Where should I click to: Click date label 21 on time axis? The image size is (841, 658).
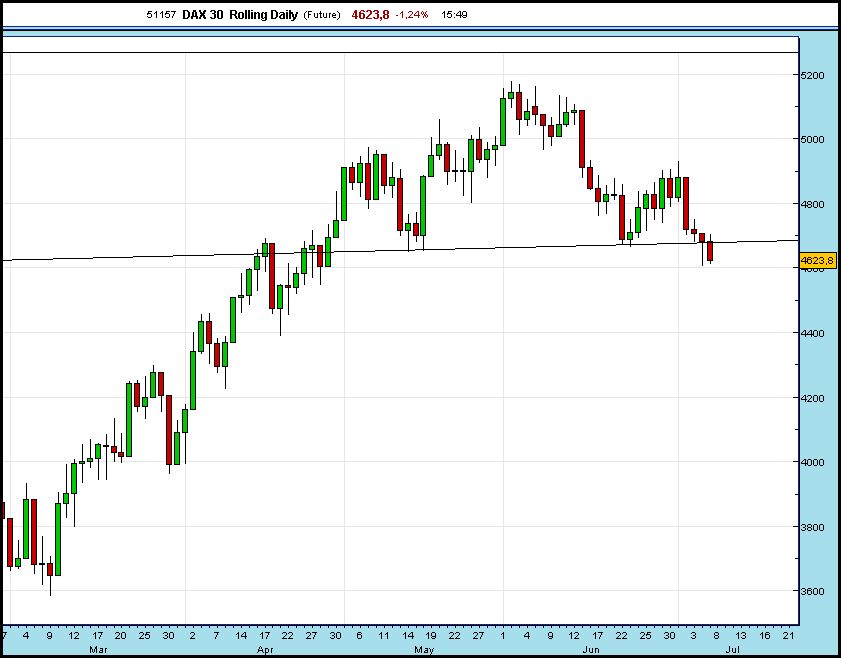point(788,636)
